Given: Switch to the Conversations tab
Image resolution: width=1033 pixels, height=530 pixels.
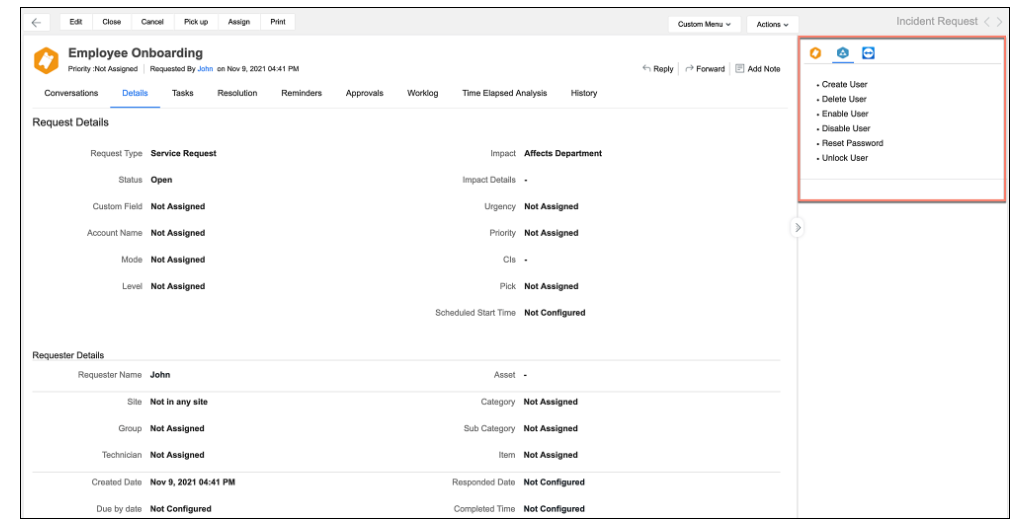Looking at the screenshot, I should pyautogui.click(x=71, y=93).
